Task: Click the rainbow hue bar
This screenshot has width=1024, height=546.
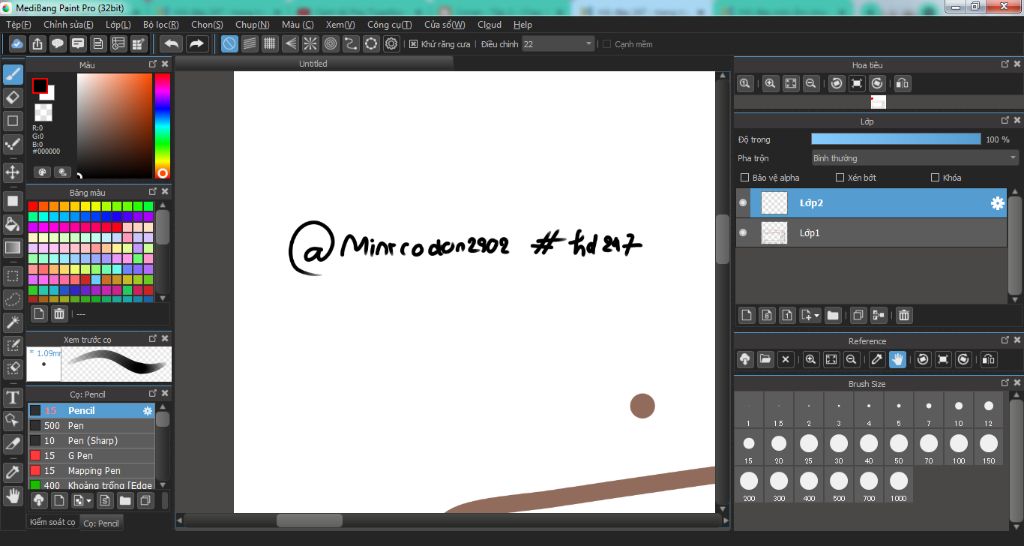Action: (162, 125)
